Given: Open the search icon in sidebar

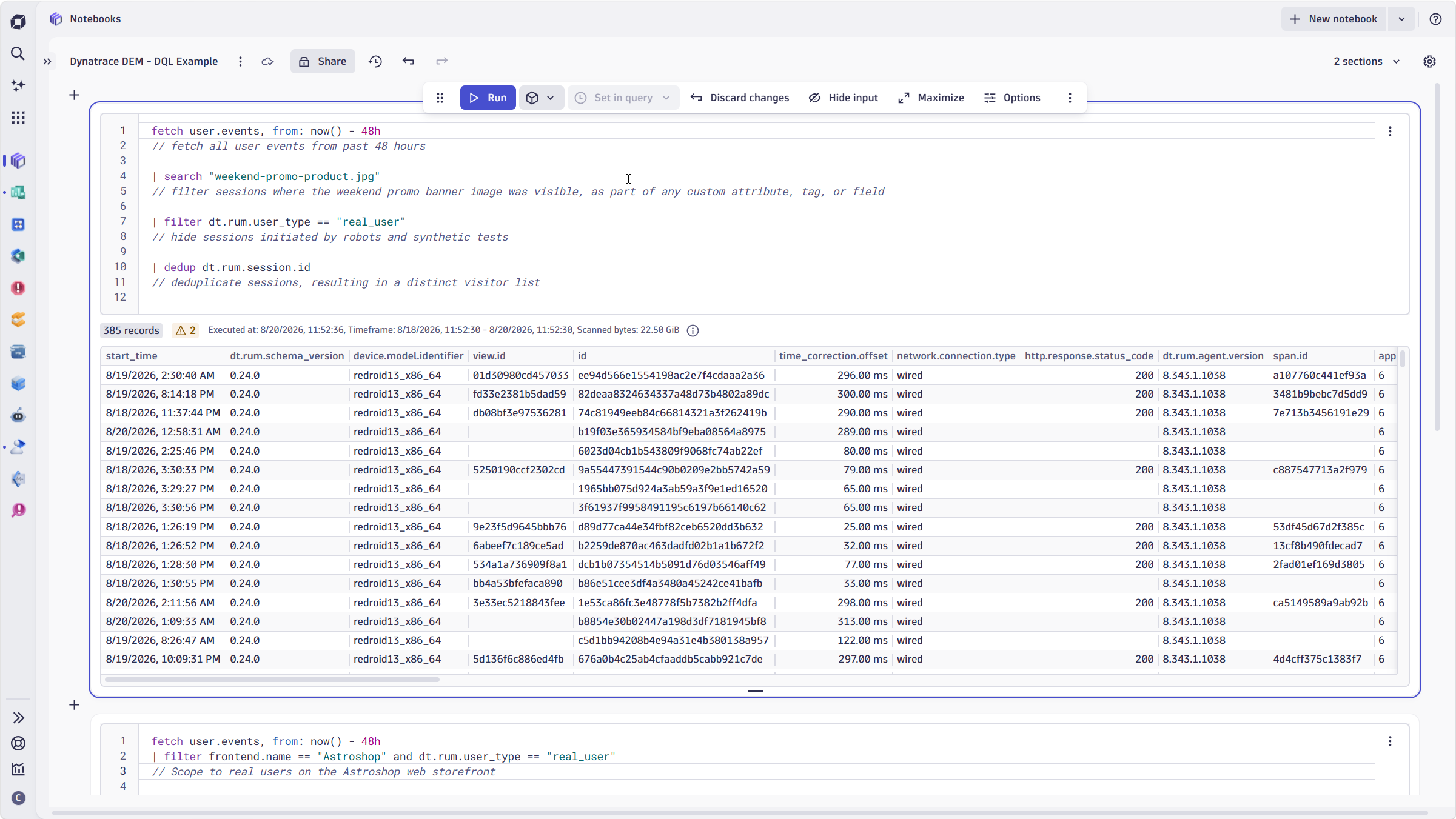Looking at the screenshot, I should pos(18,53).
